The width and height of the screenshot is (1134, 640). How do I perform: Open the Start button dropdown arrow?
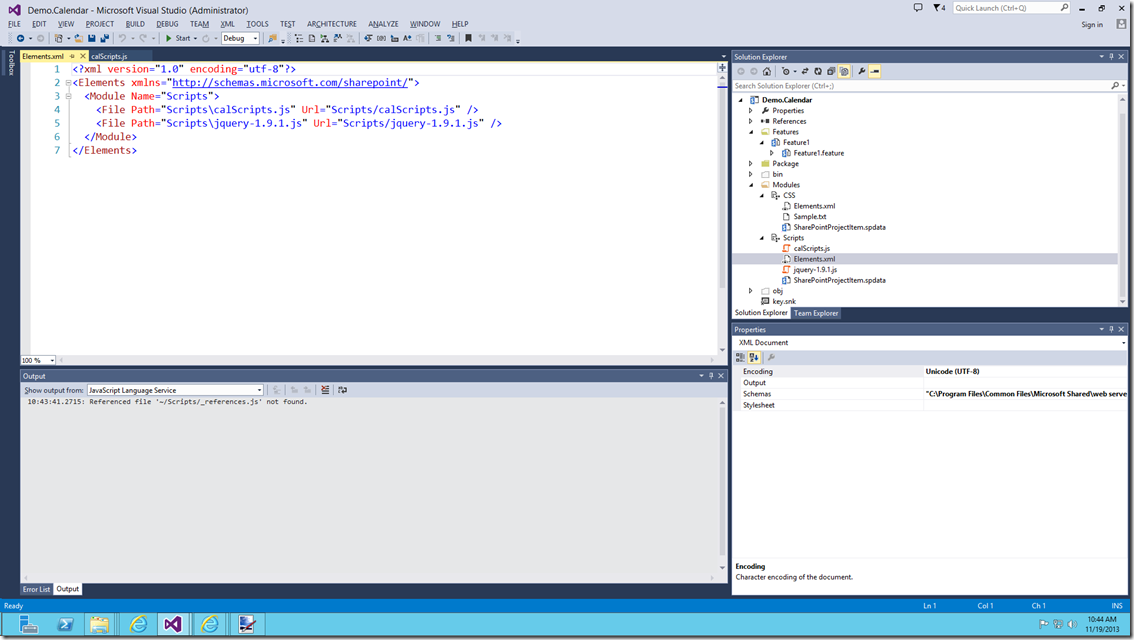pyautogui.click(x=195, y=38)
